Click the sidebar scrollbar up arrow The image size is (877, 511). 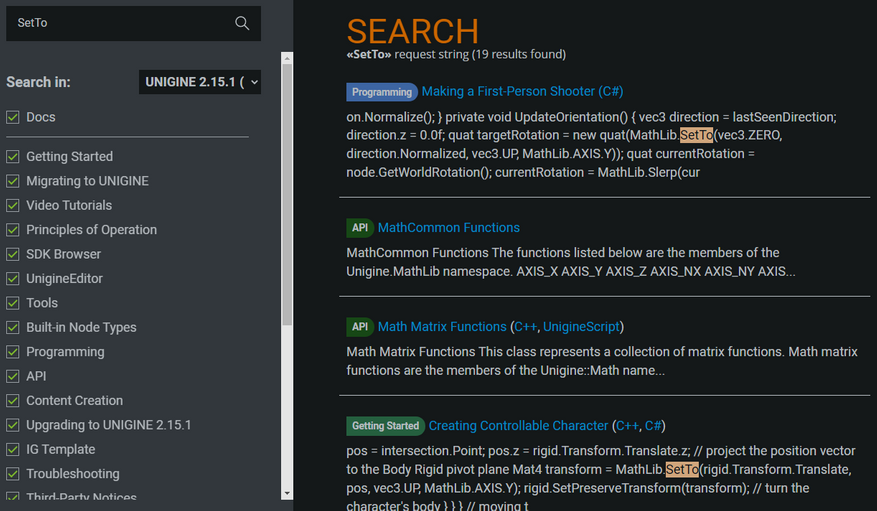click(x=287, y=58)
